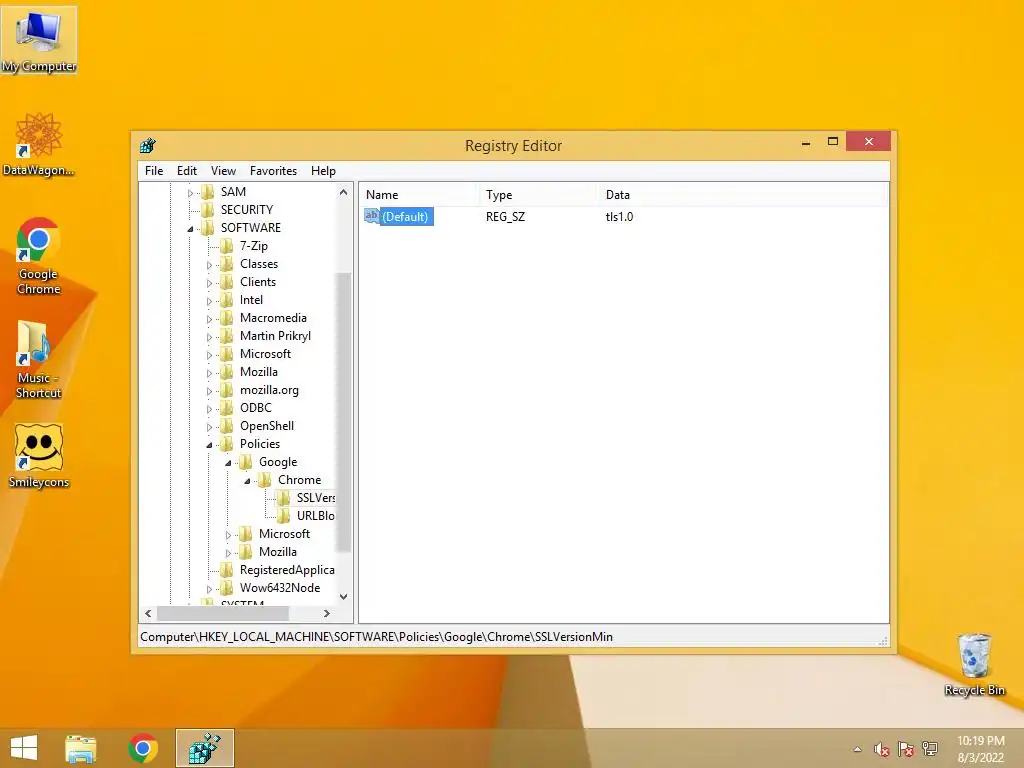
Task: Collapse the Google key under Policies
Action: (228, 462)
